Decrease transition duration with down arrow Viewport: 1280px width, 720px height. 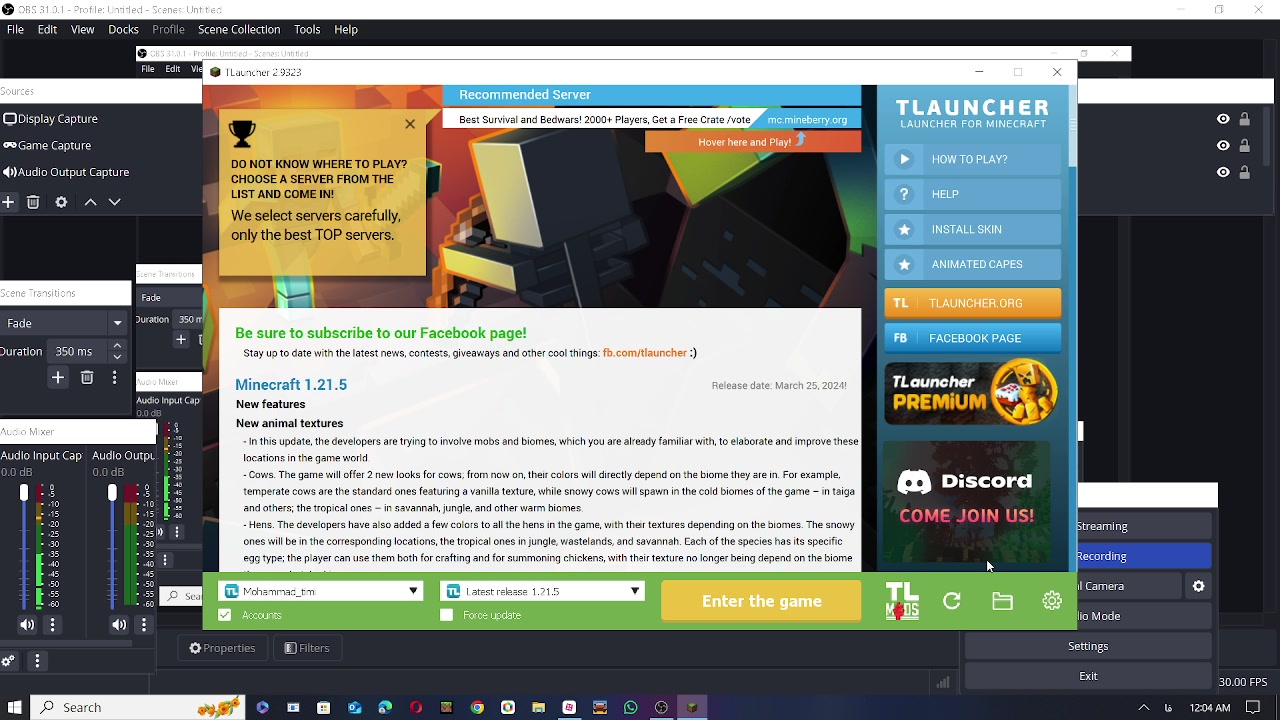pyautogui.click(x=117, y=357)
